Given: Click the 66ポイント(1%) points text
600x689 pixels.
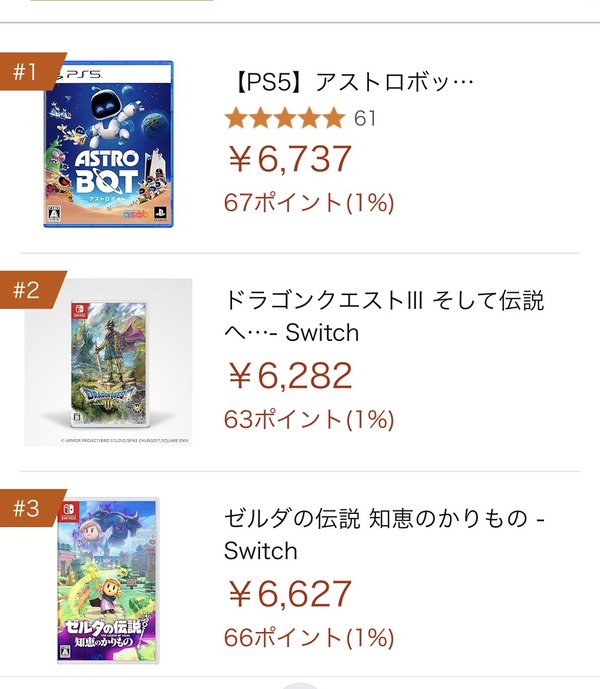Looking at the screenshot, I should [309, 637].
